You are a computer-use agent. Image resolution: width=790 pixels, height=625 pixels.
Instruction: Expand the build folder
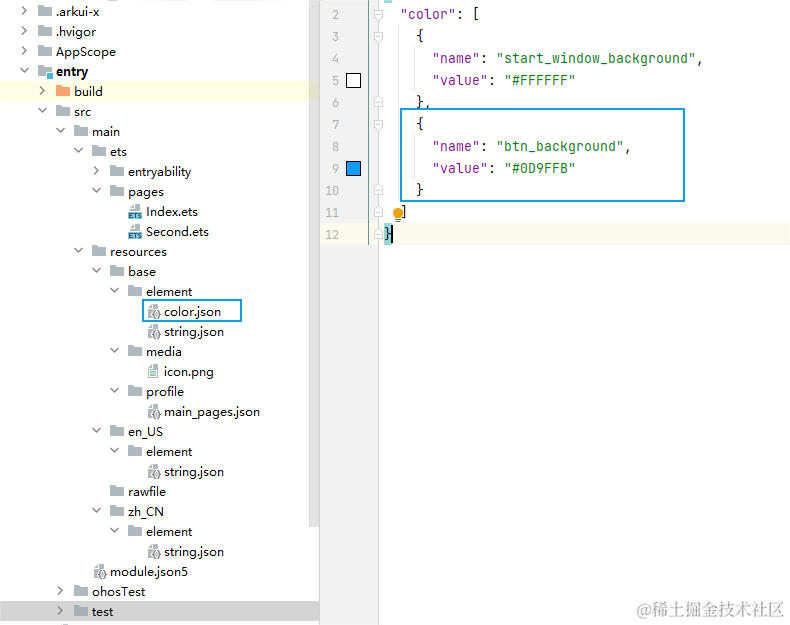click(42, 91)
